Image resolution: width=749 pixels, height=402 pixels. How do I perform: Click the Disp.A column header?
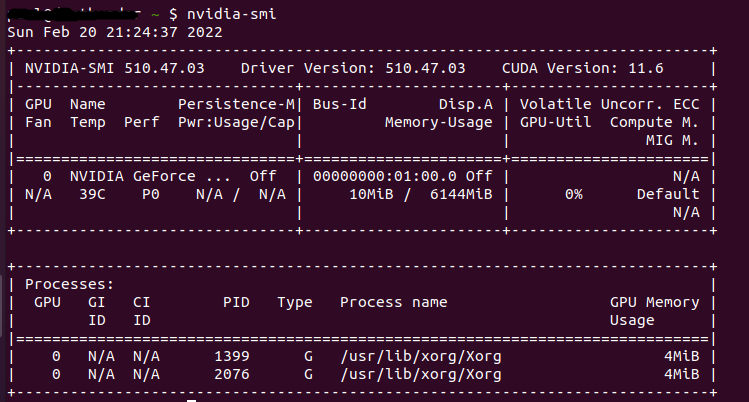coord(466,104)
